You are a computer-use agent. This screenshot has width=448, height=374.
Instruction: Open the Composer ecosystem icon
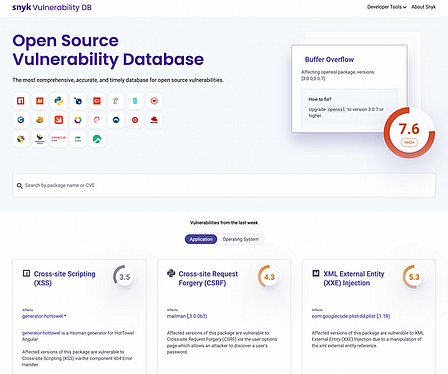tap(116, 101)
